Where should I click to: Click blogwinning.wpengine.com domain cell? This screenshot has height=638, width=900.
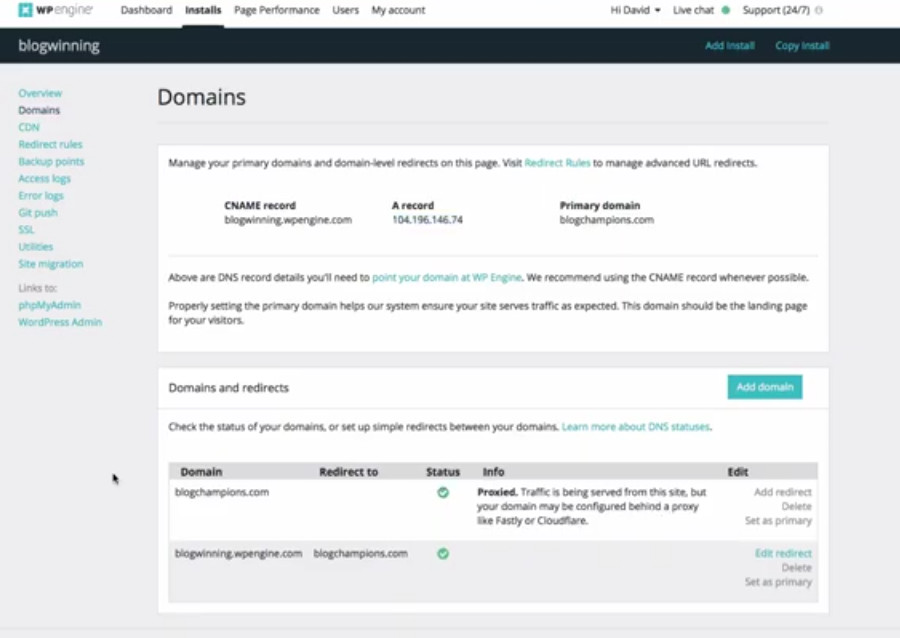point(238,554)
